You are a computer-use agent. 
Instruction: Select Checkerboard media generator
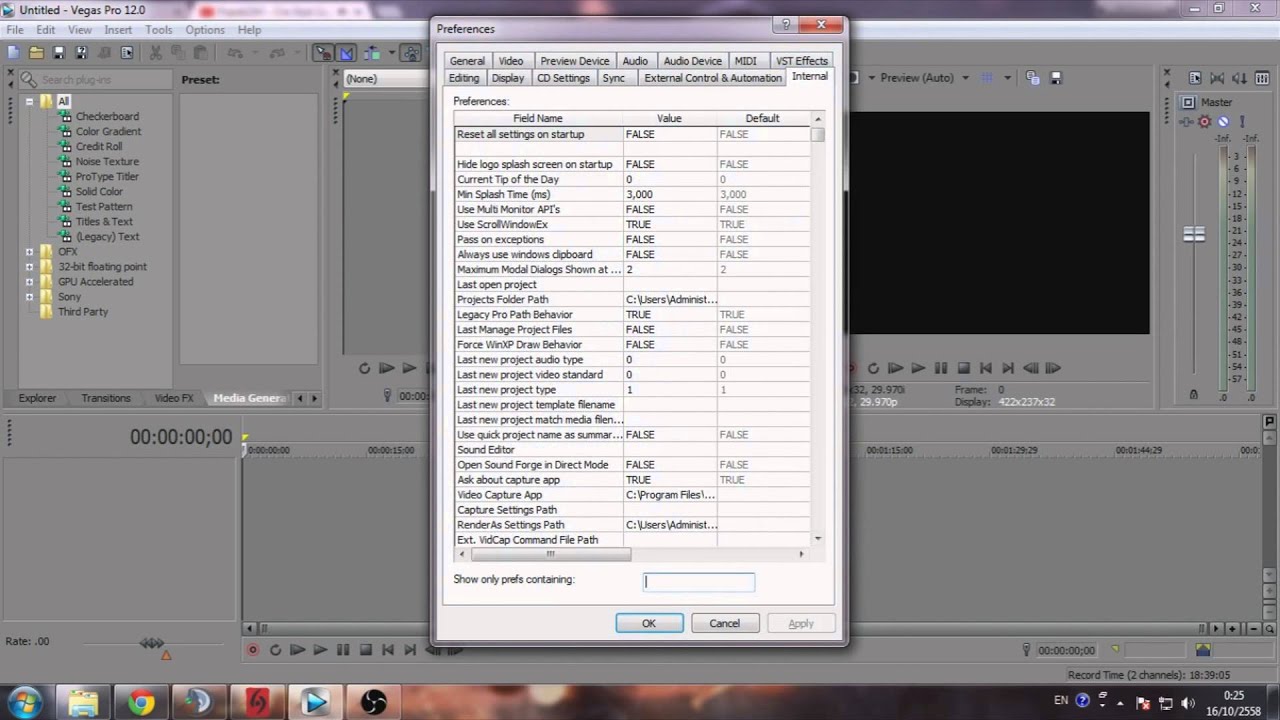[107, 117]
